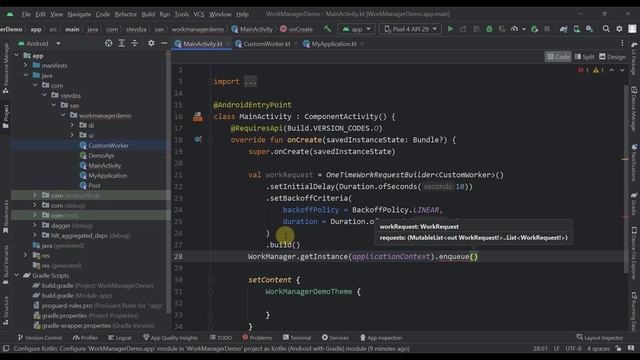Image resolution: width=640 pixels, height=360 pixels.
Task: Click MainActivity breadcrumb in navigation bar
Action: tap(252, 29)
